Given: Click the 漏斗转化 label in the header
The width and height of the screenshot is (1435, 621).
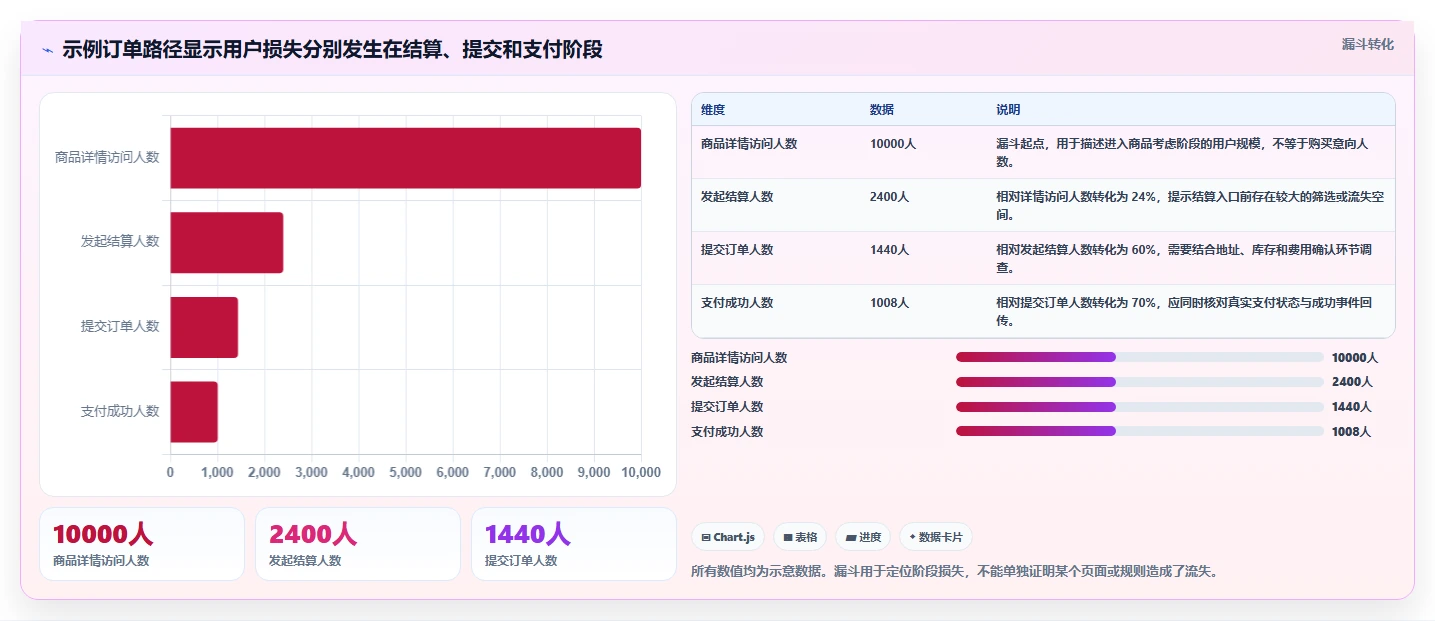Looking at the screenshot, I should (x=1367, y=44).
